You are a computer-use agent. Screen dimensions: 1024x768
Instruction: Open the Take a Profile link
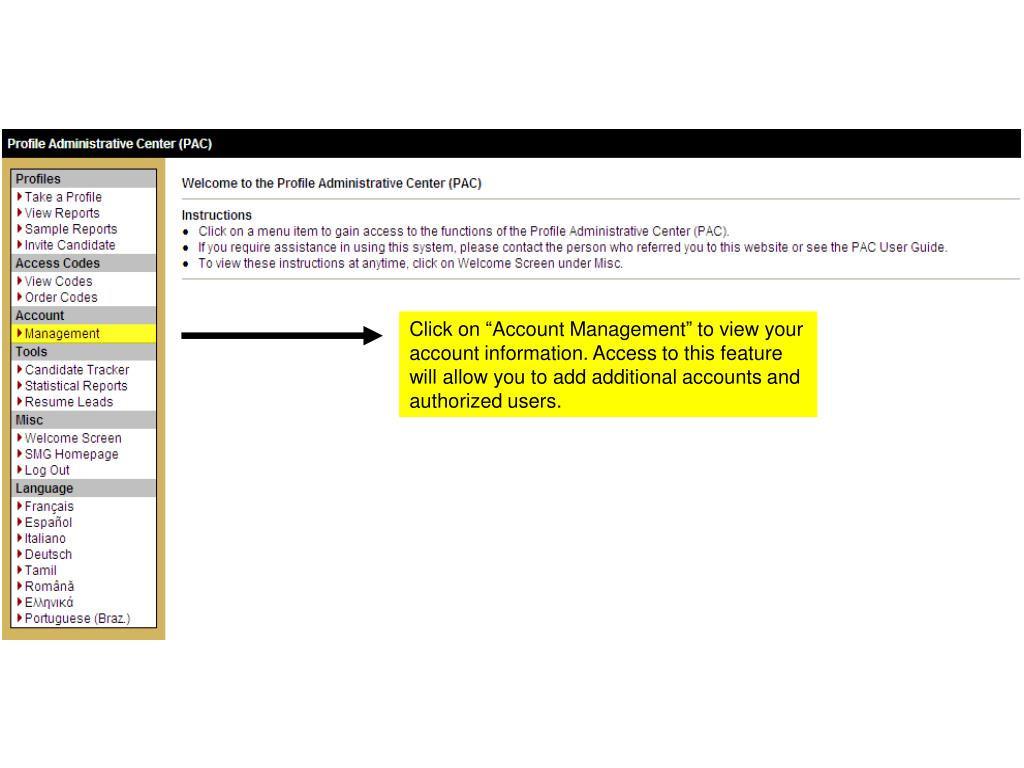tap(63, 197)
